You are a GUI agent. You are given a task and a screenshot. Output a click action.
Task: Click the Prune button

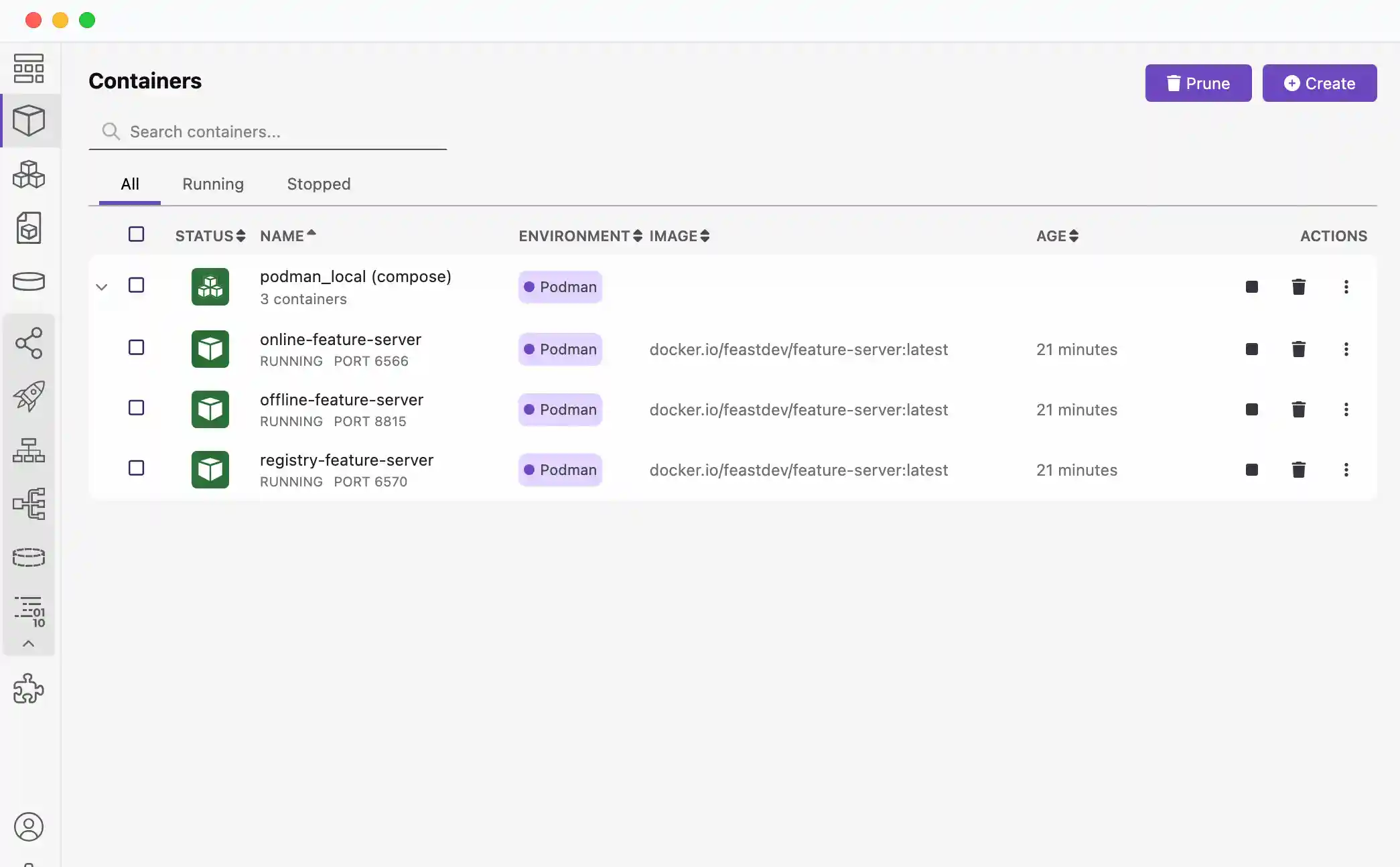1198,83
